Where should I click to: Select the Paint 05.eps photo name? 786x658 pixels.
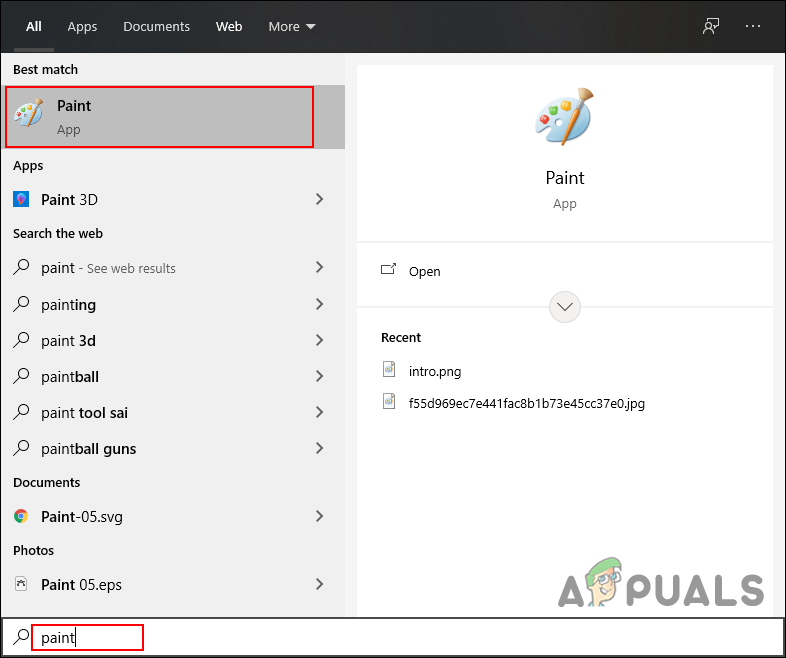click(81, 585)
